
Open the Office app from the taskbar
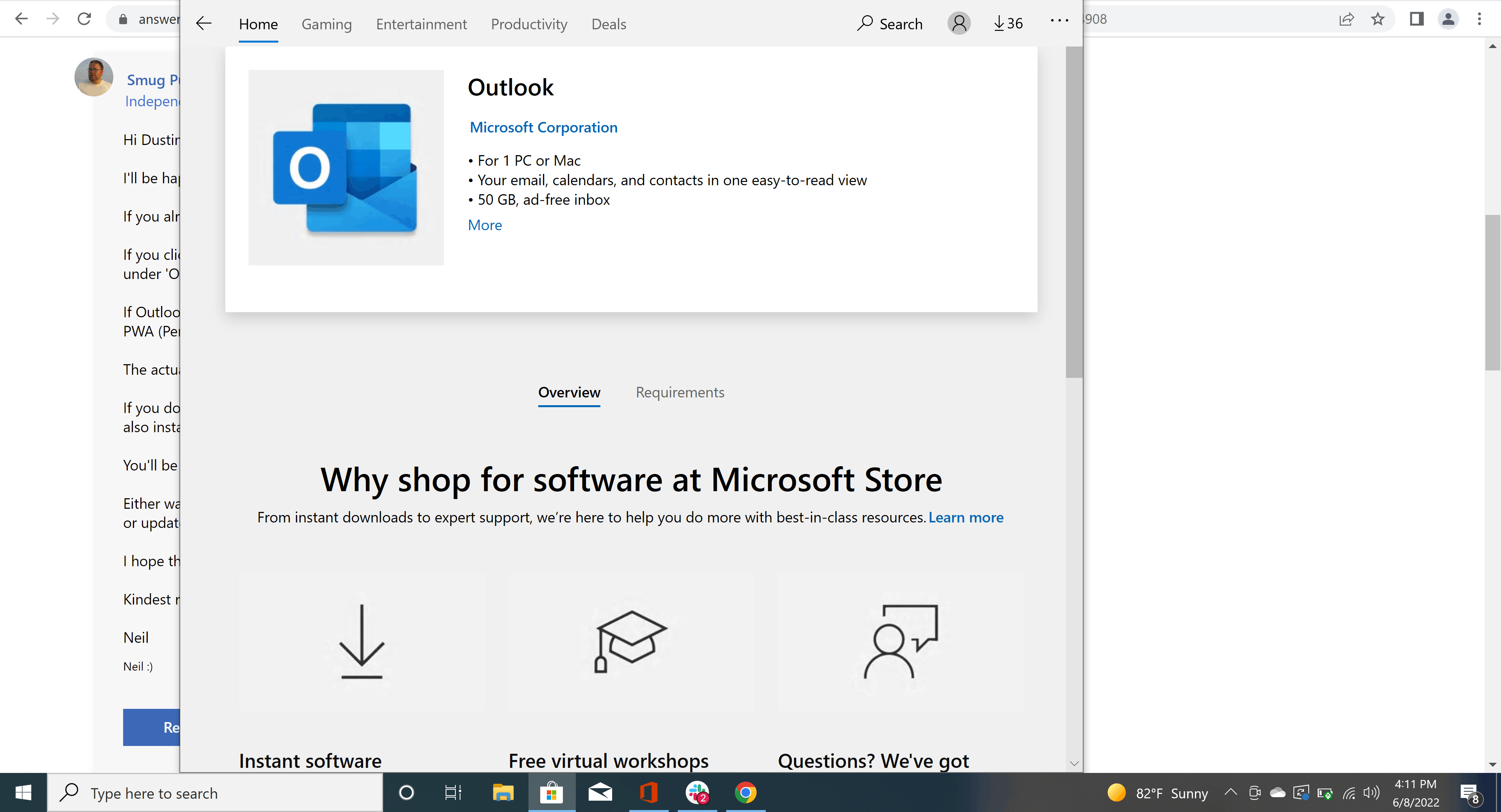pyautogui.click(x=648, y=793)
